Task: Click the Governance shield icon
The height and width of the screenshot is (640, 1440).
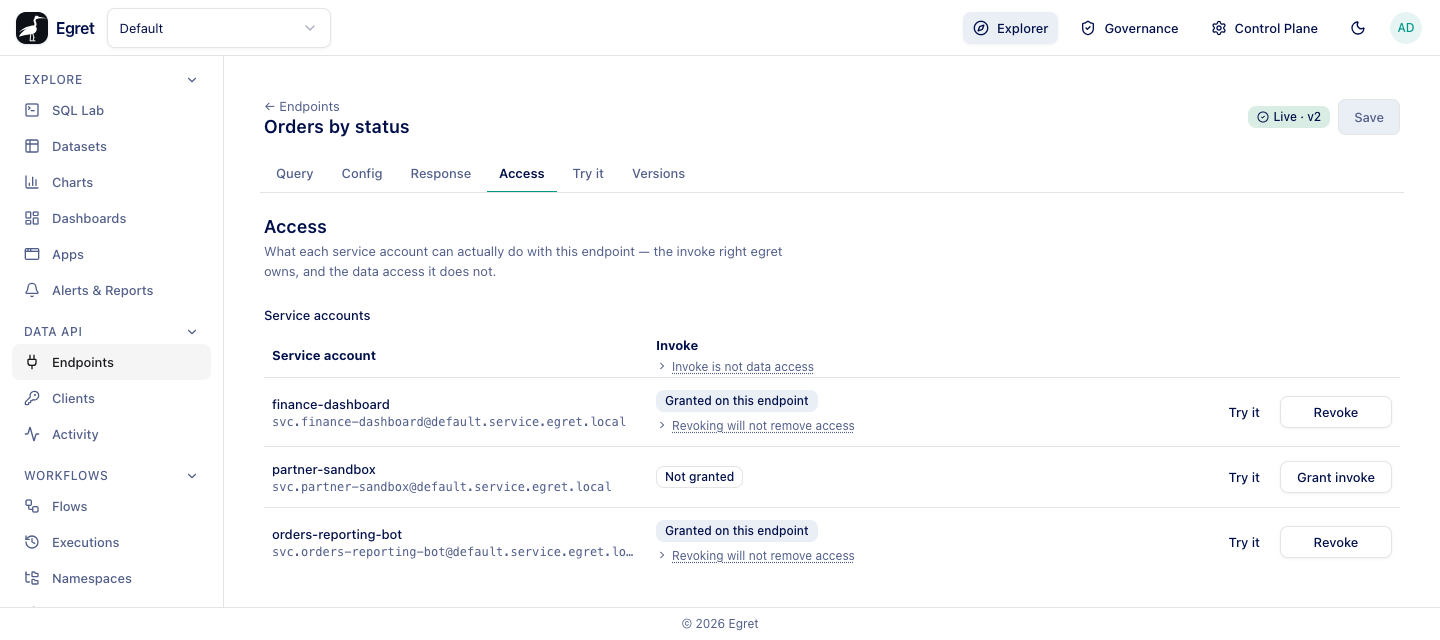Action: point(1088,28)
